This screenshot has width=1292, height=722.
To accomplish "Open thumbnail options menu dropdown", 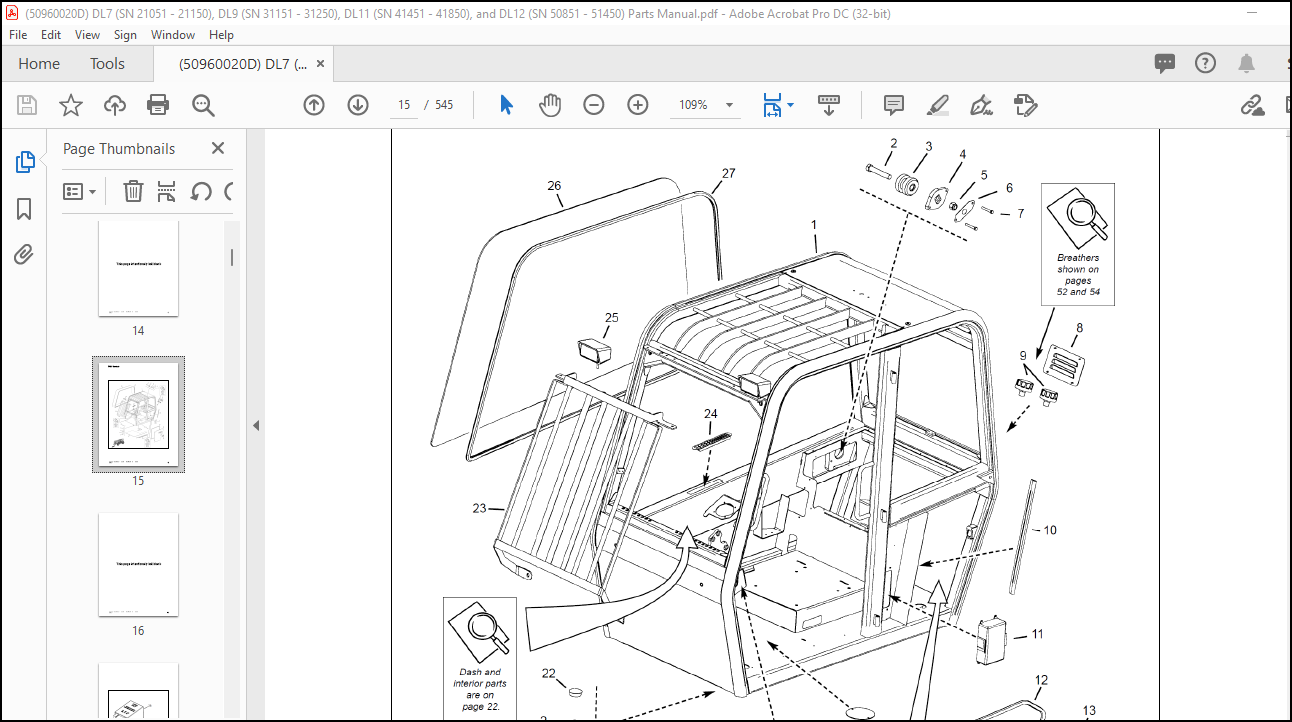I will coord(80,191).
